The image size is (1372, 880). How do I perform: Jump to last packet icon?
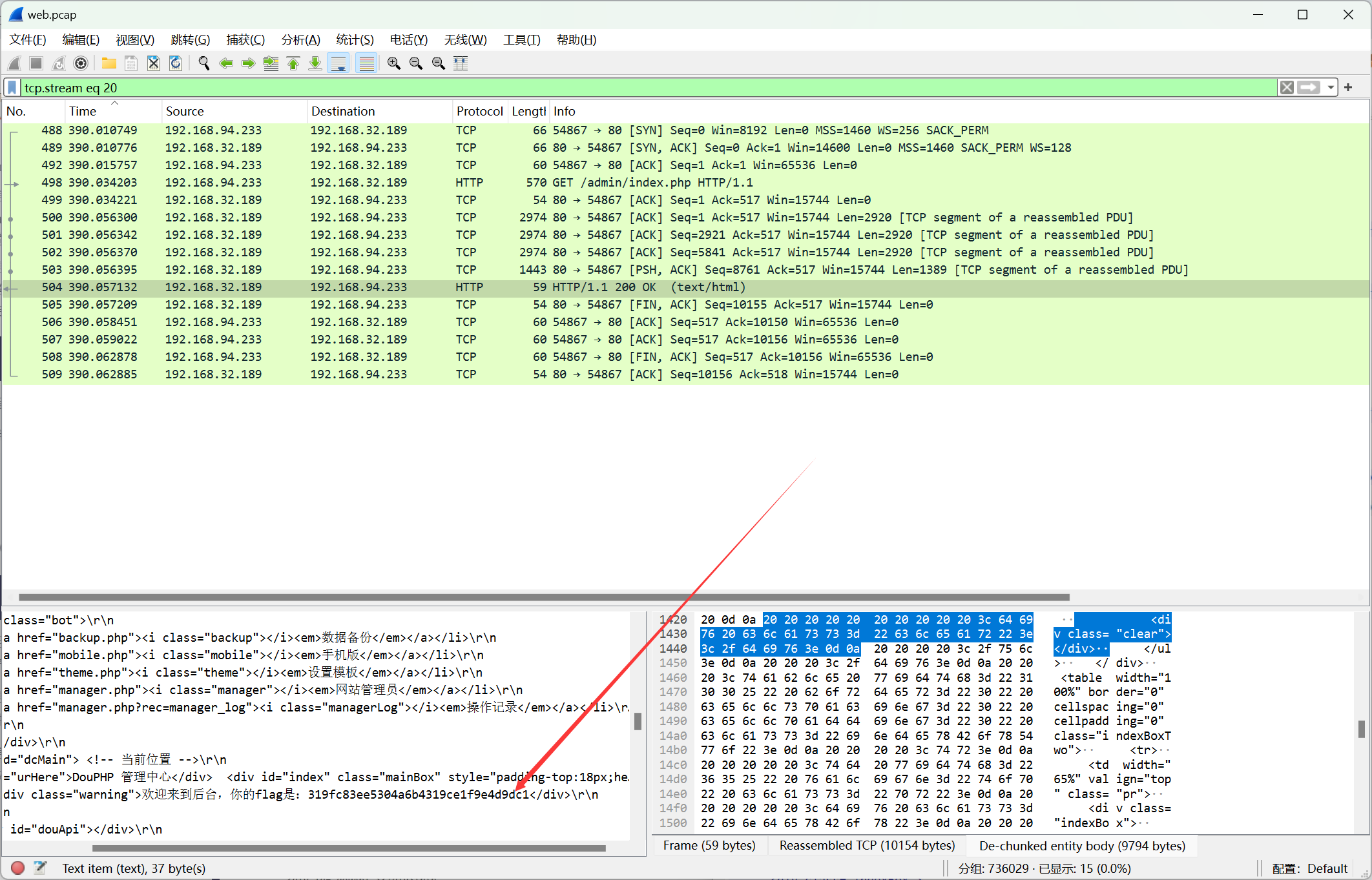point(315,63)
